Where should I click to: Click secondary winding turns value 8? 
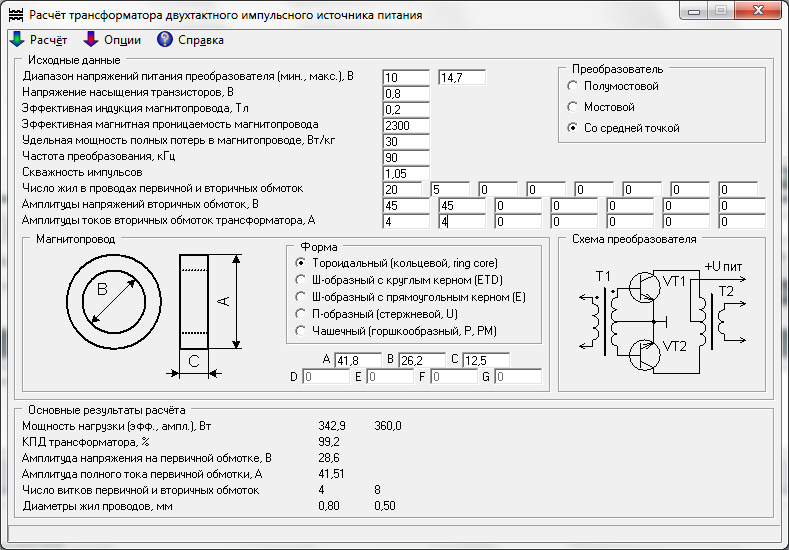click(377, 490)
